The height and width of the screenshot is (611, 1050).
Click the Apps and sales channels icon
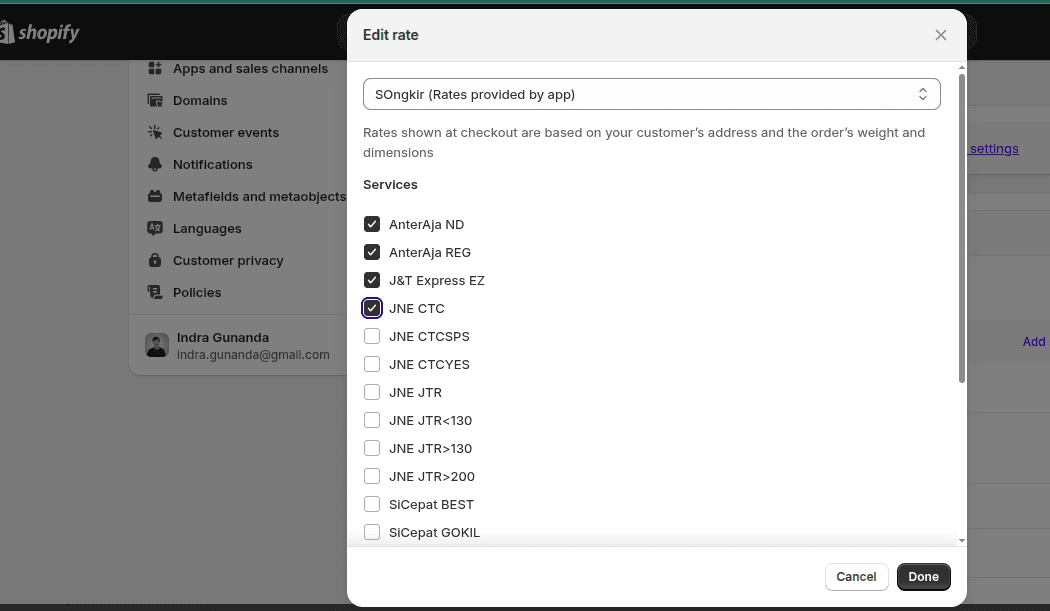point(155,69)
